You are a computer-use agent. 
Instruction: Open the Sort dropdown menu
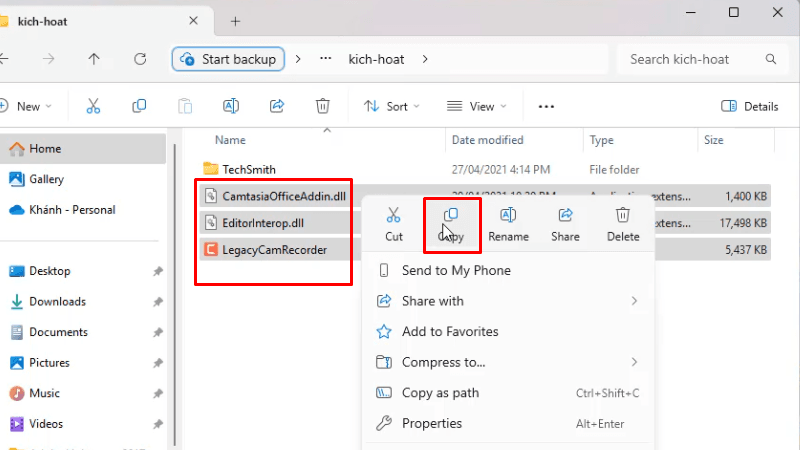[x=391, y=106]
